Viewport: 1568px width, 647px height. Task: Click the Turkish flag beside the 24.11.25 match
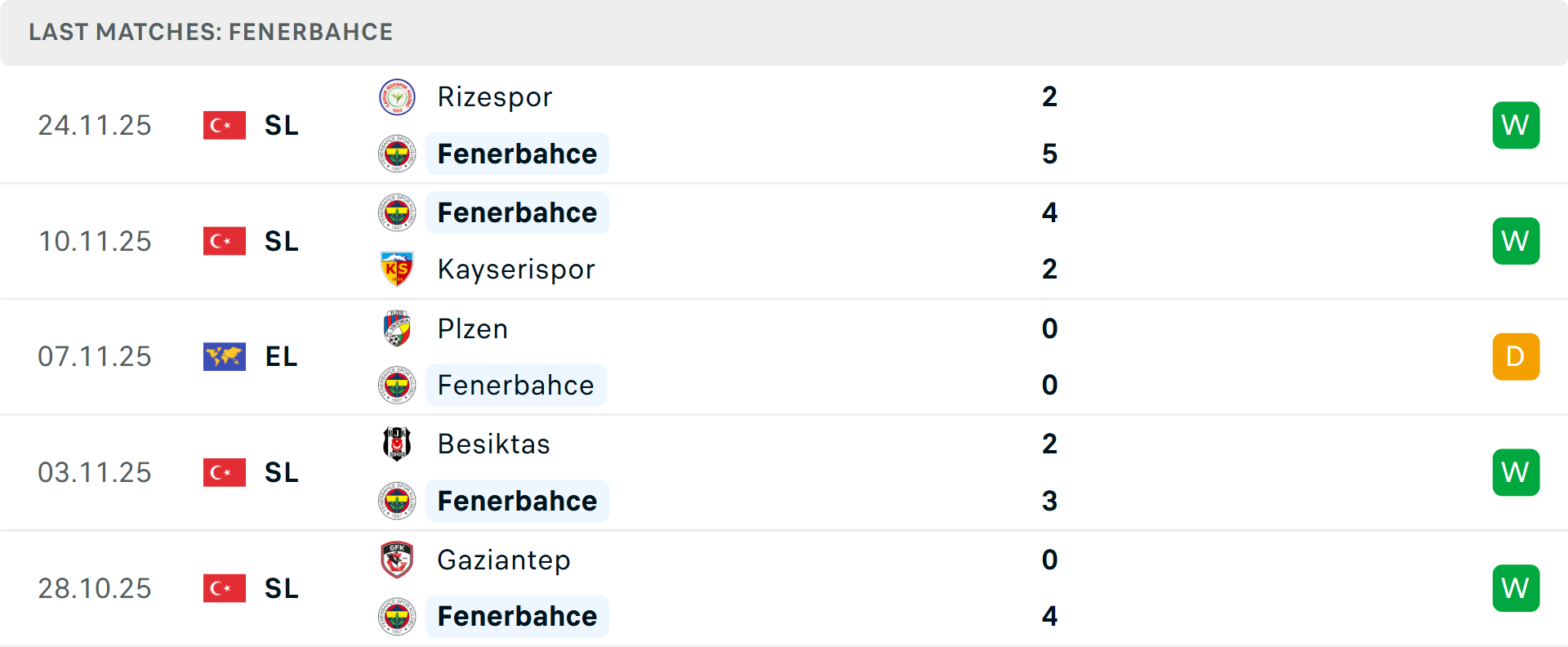pos(224,125)
